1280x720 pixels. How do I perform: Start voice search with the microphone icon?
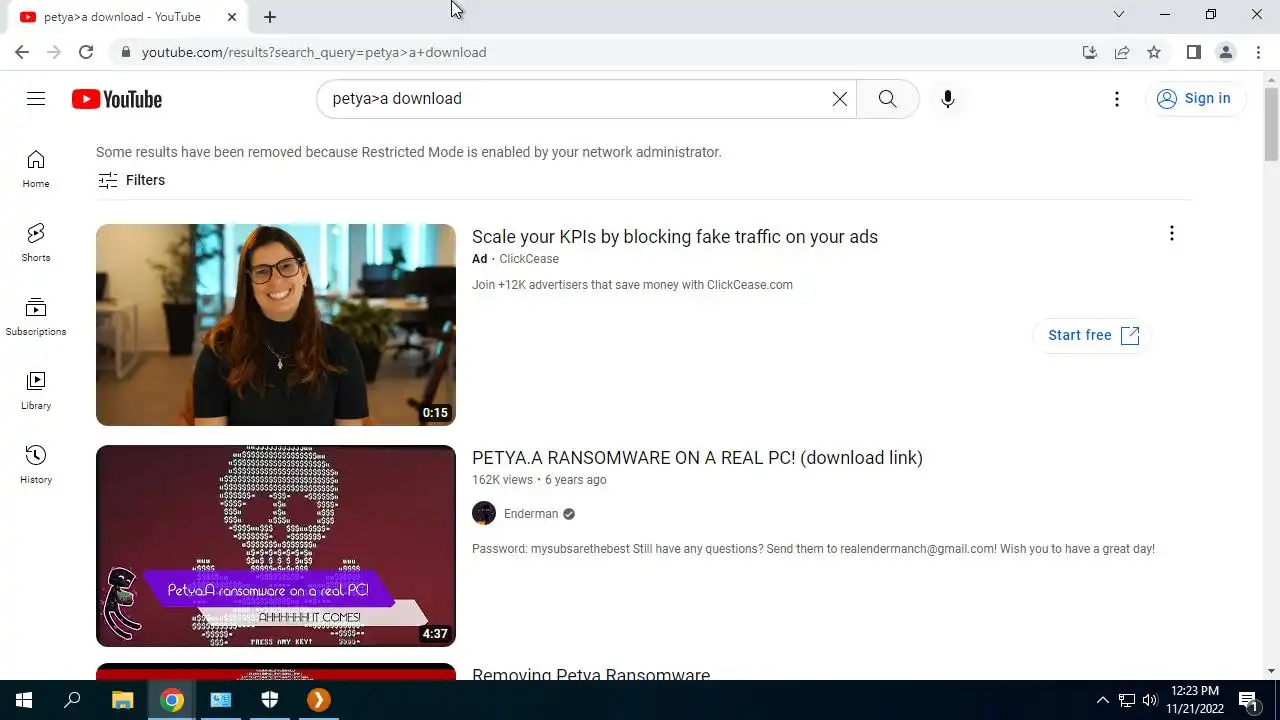(948, 99)
